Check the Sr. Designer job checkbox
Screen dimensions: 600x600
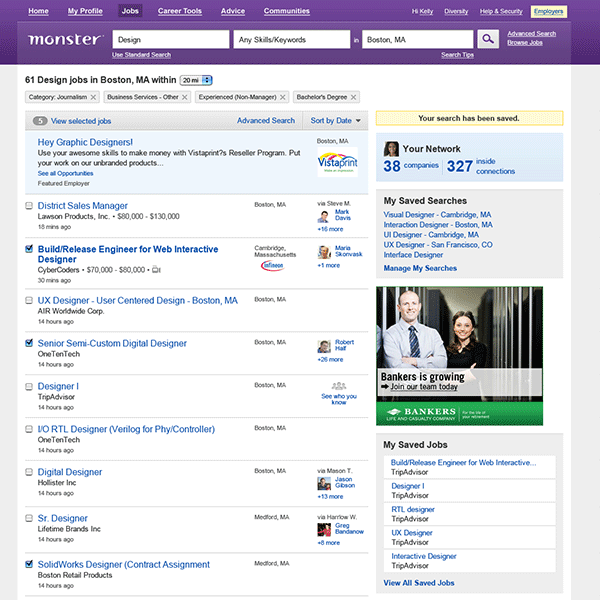[x=29, y=518]
